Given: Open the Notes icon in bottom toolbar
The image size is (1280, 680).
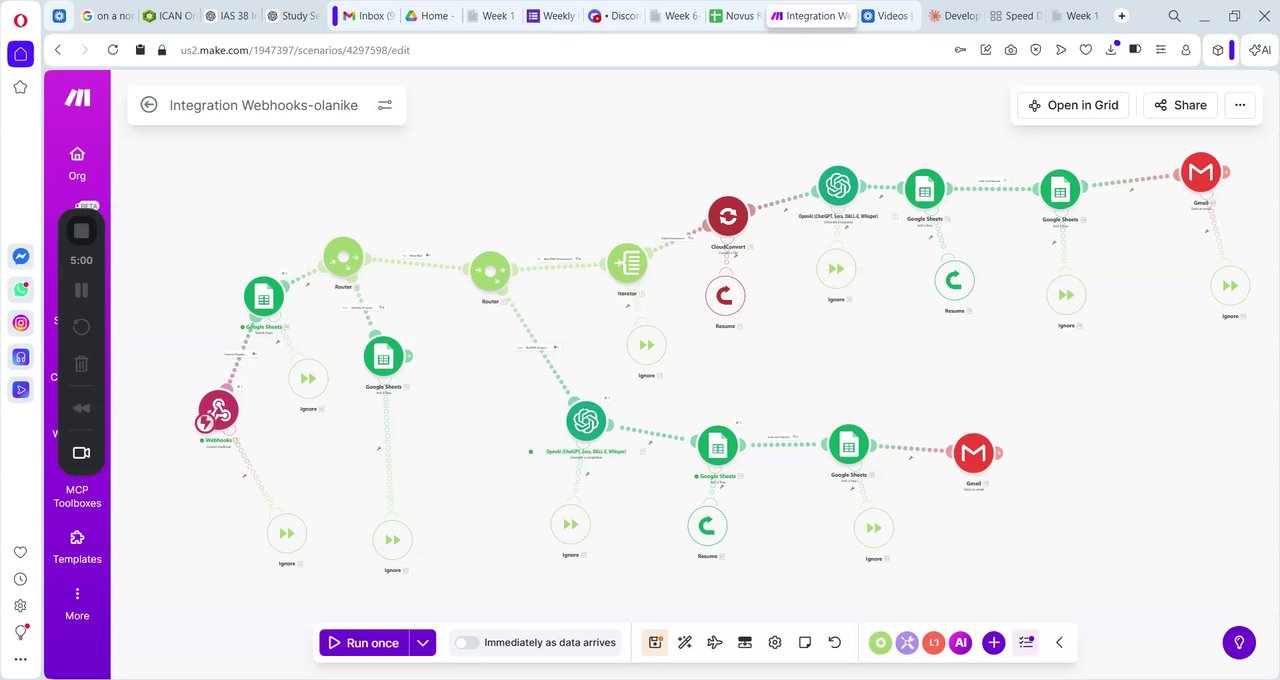Looking at the screenshot, I should 805,643.
